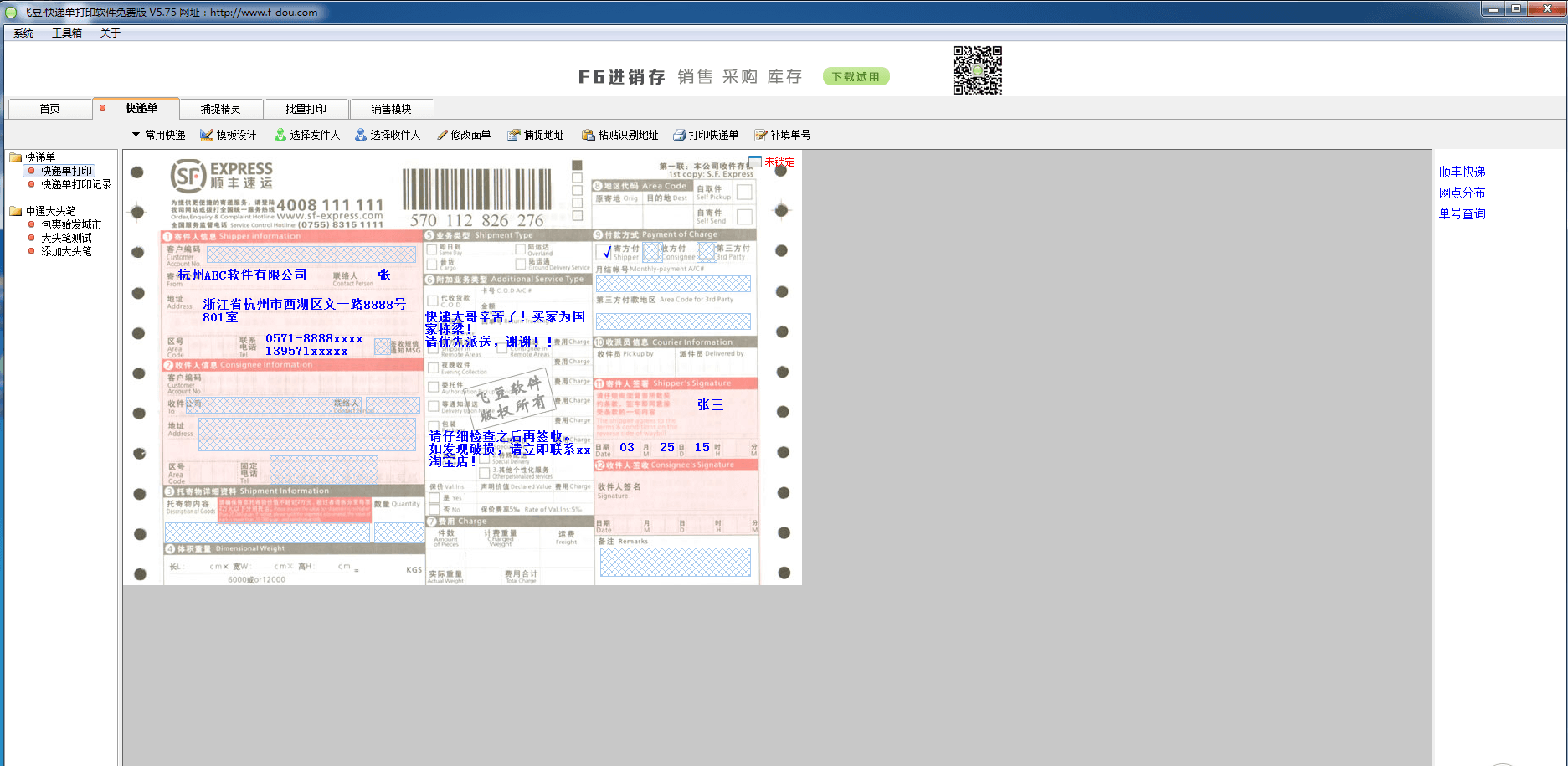
Task: Click the date month value 03
Action: pos(627,447)
